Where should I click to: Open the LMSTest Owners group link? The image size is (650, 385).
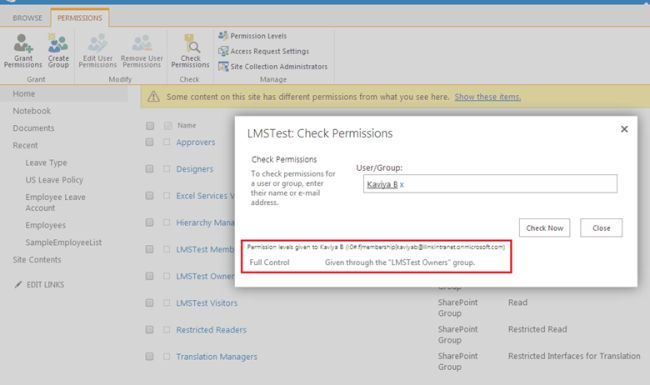click(205, 276)
